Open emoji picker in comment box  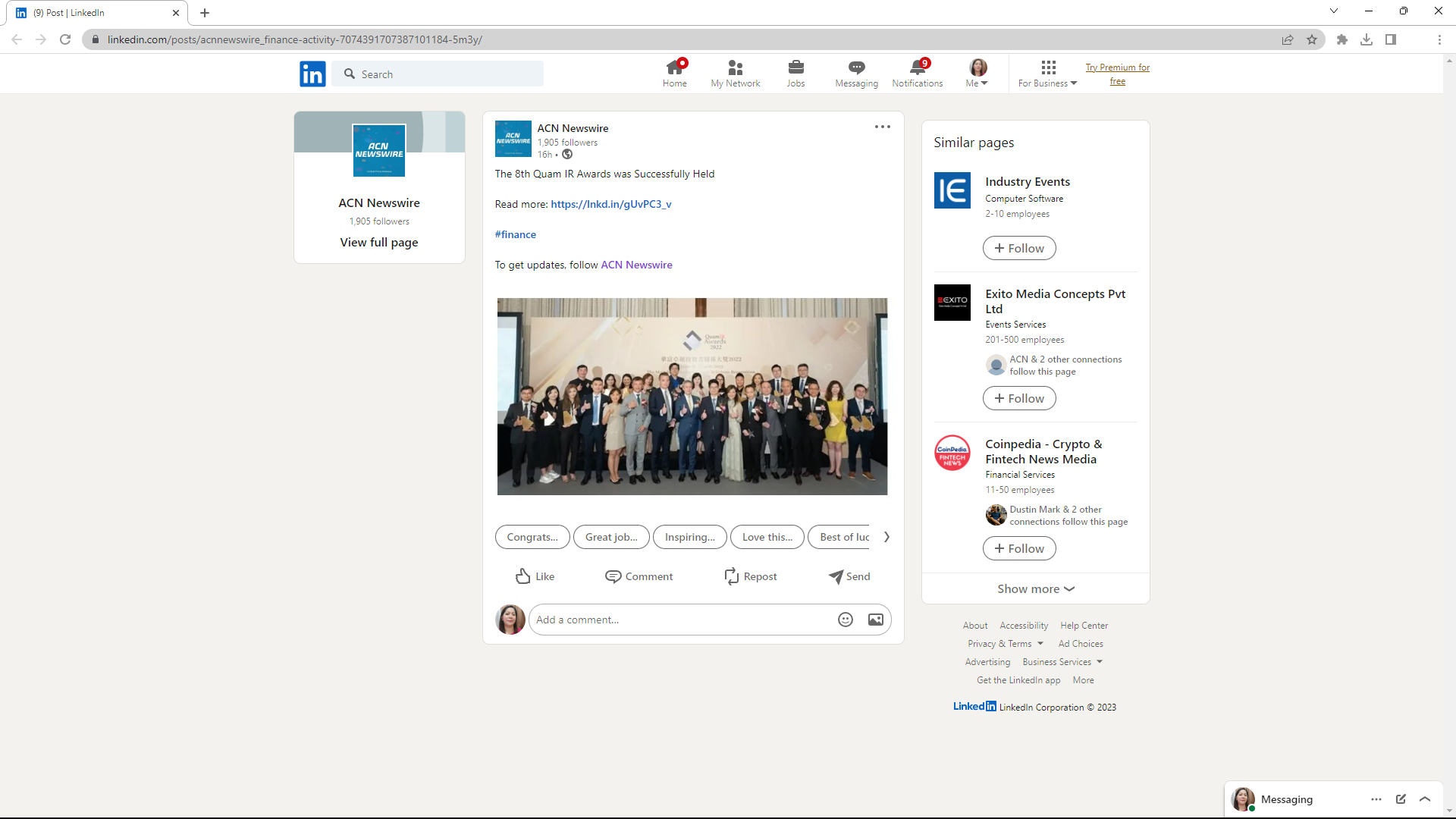tap(846, 620)
